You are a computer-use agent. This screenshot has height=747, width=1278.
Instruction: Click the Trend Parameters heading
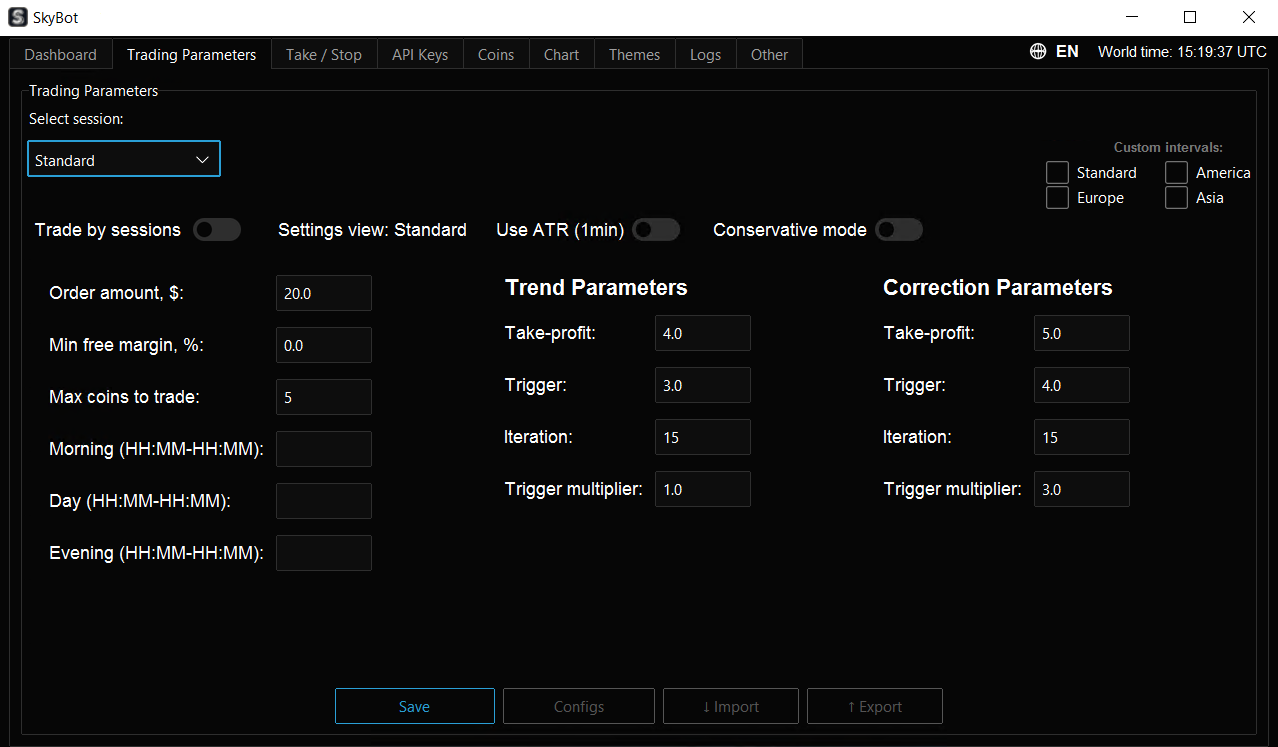(596, 288)
